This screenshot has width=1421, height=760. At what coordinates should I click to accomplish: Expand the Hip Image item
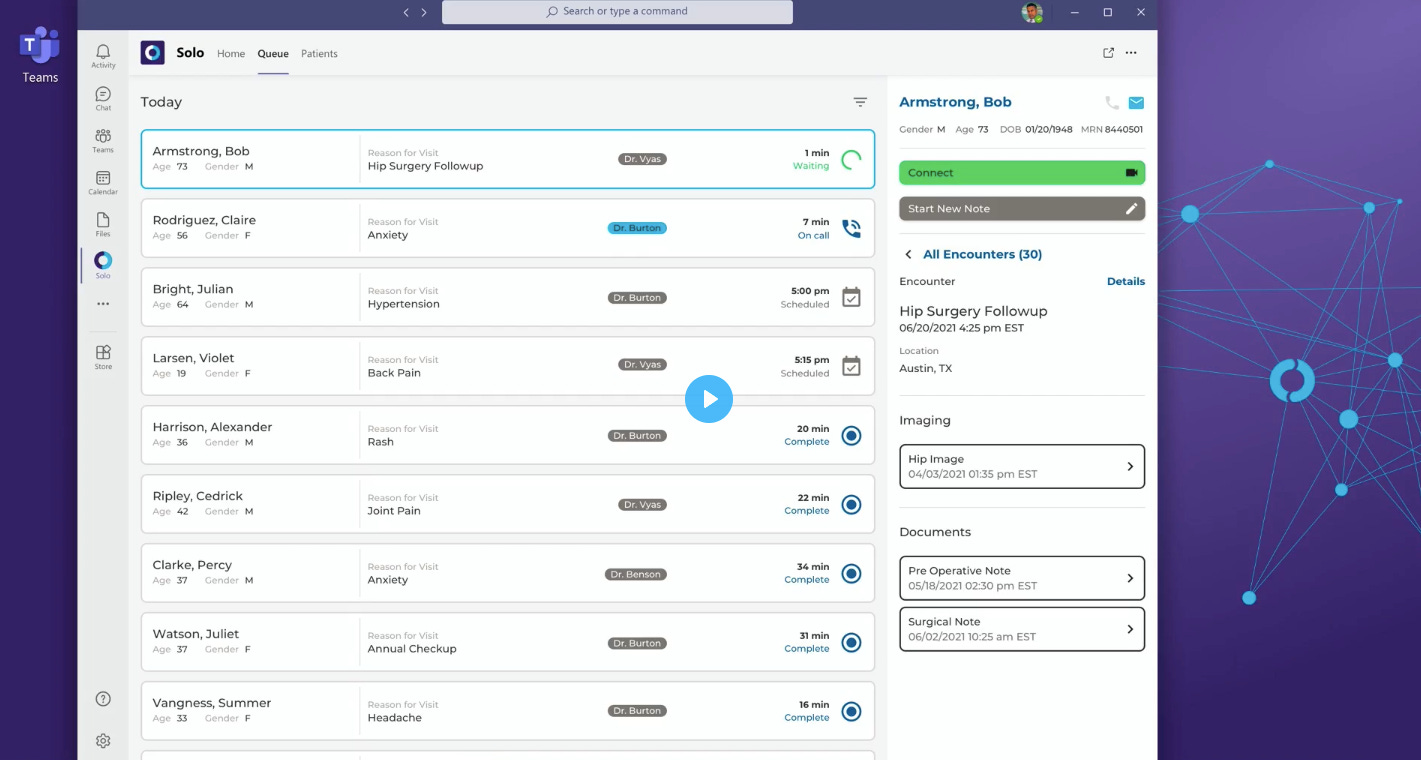(1022, 466)
